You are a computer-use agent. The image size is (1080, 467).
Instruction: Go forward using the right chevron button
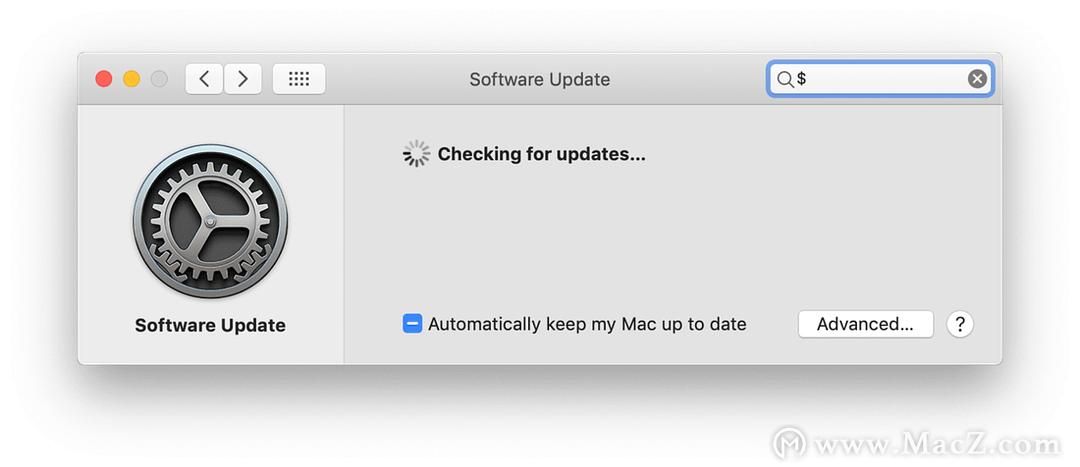click(x=242, y=79)
